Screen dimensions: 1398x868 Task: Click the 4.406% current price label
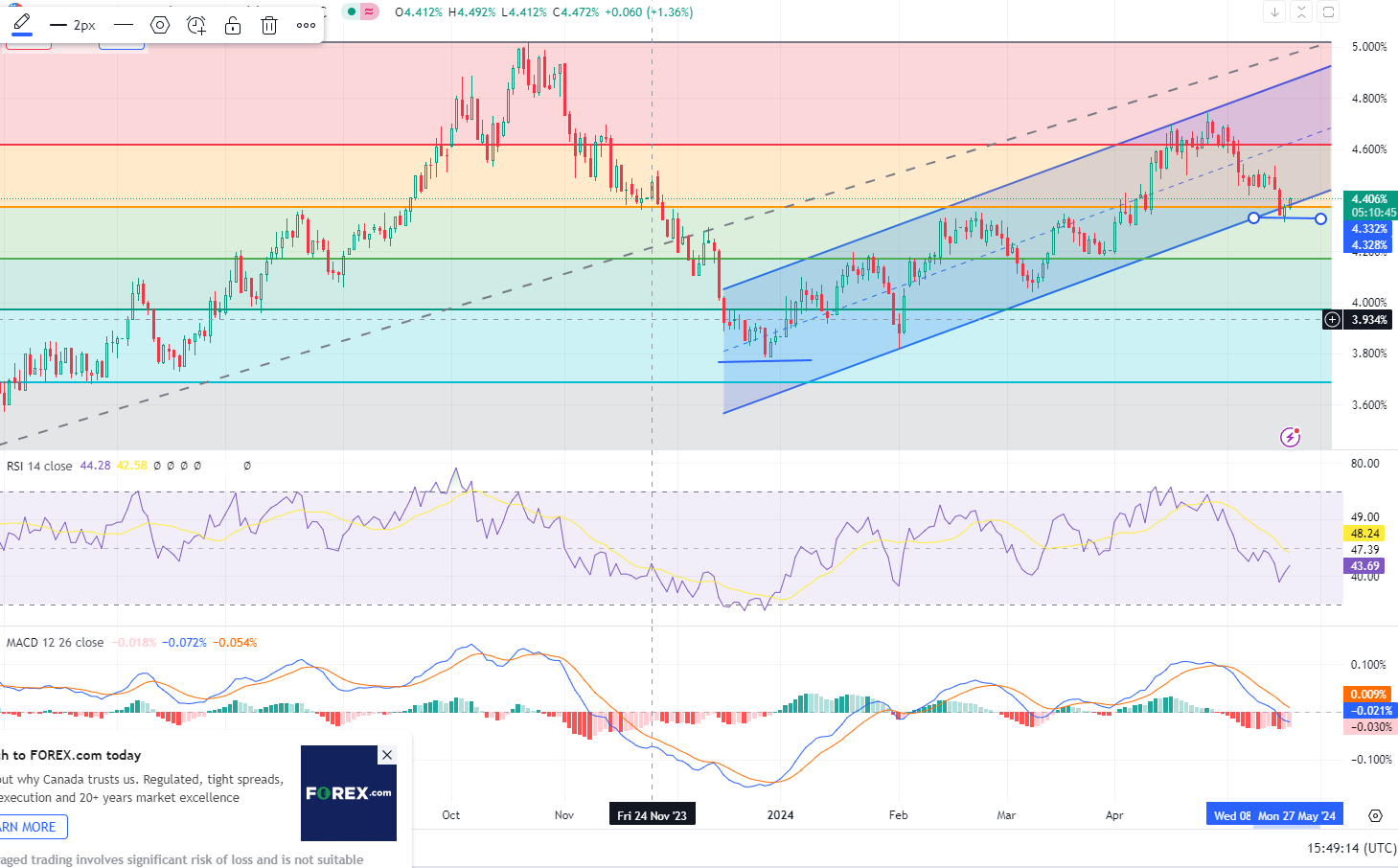point(1370,199)
